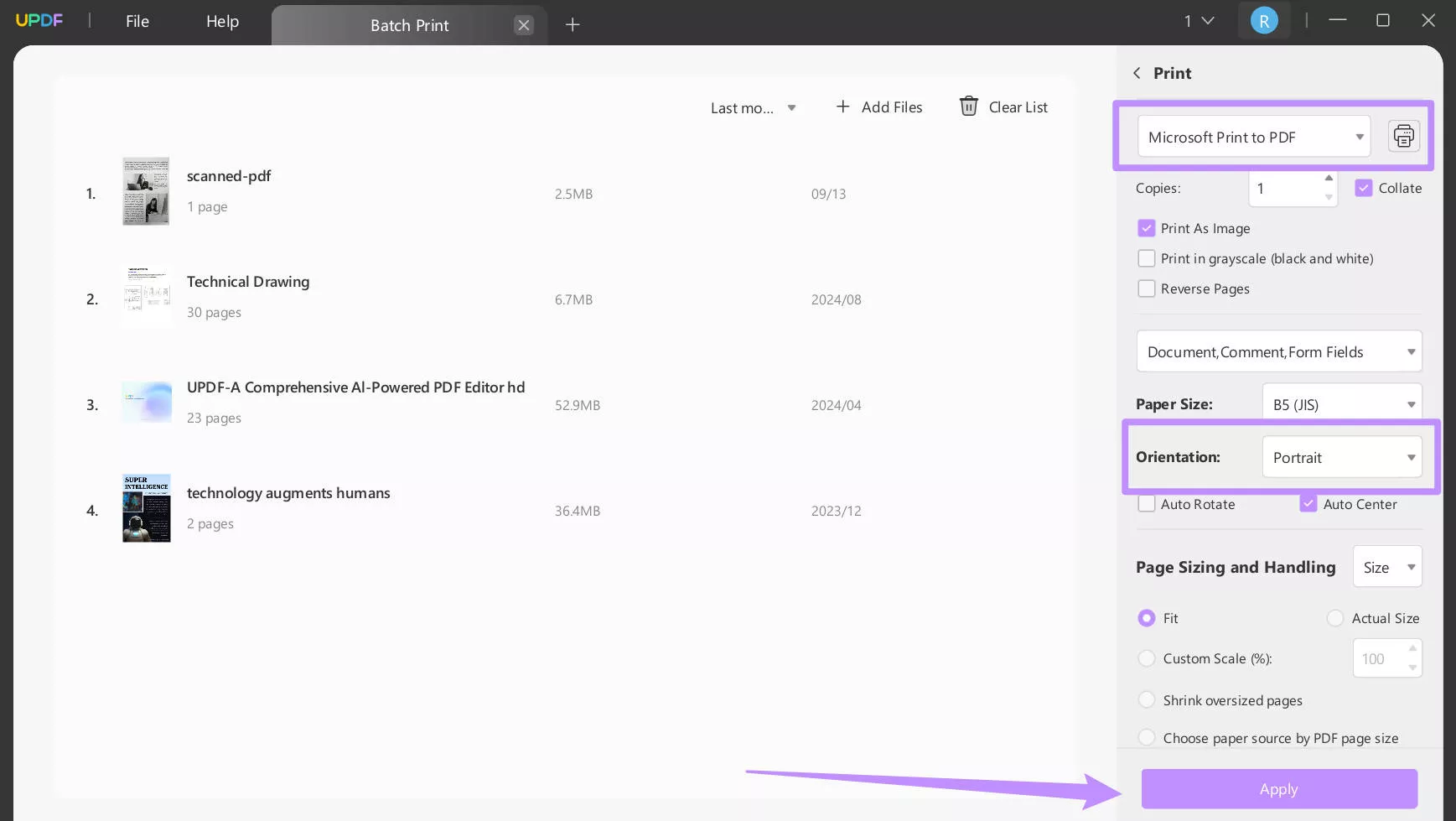Screen dimensions: 1456x821
Task: Select technology augments humans file name
Action: 288,493
